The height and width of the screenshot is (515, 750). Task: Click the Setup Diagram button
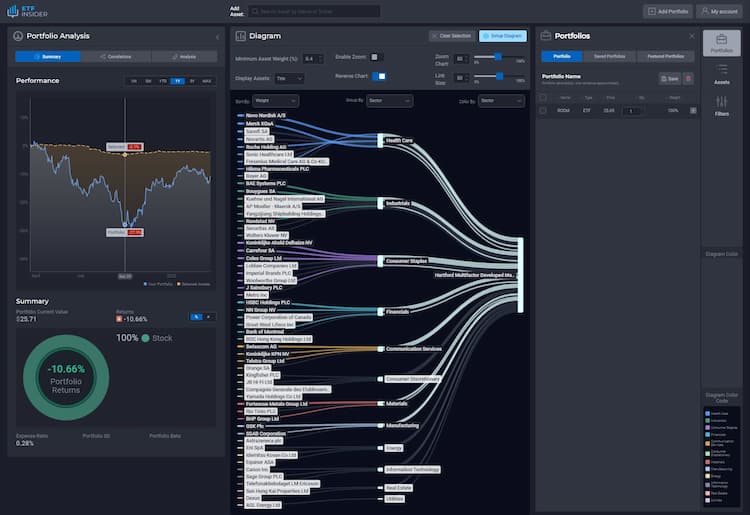point(503,36)
